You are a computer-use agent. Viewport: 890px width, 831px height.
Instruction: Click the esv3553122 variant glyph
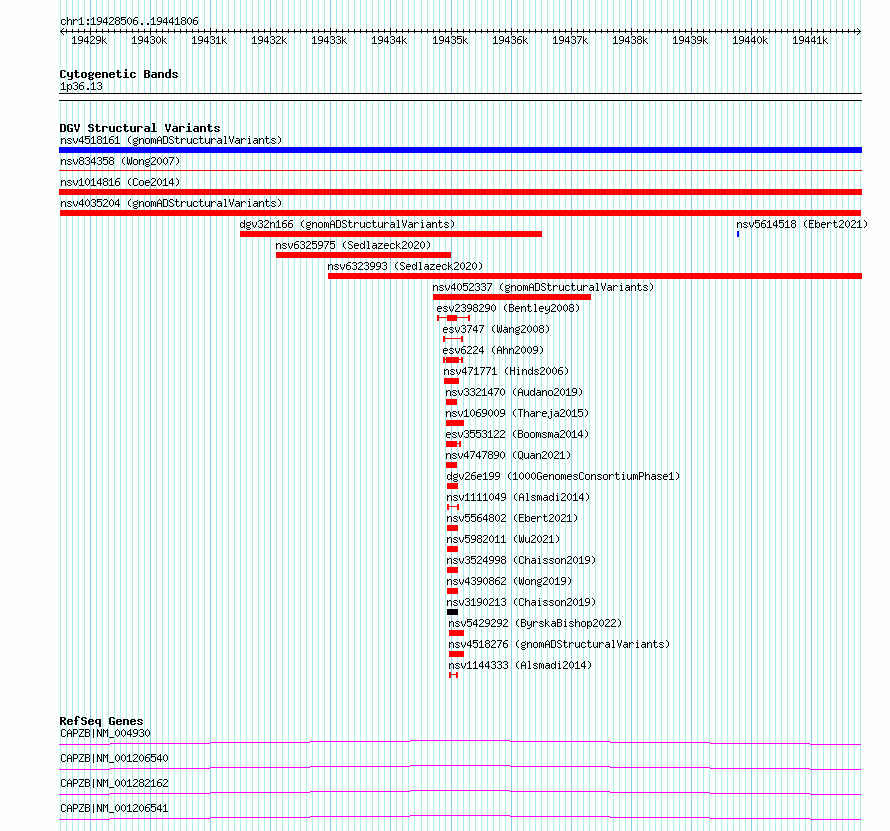454,444
